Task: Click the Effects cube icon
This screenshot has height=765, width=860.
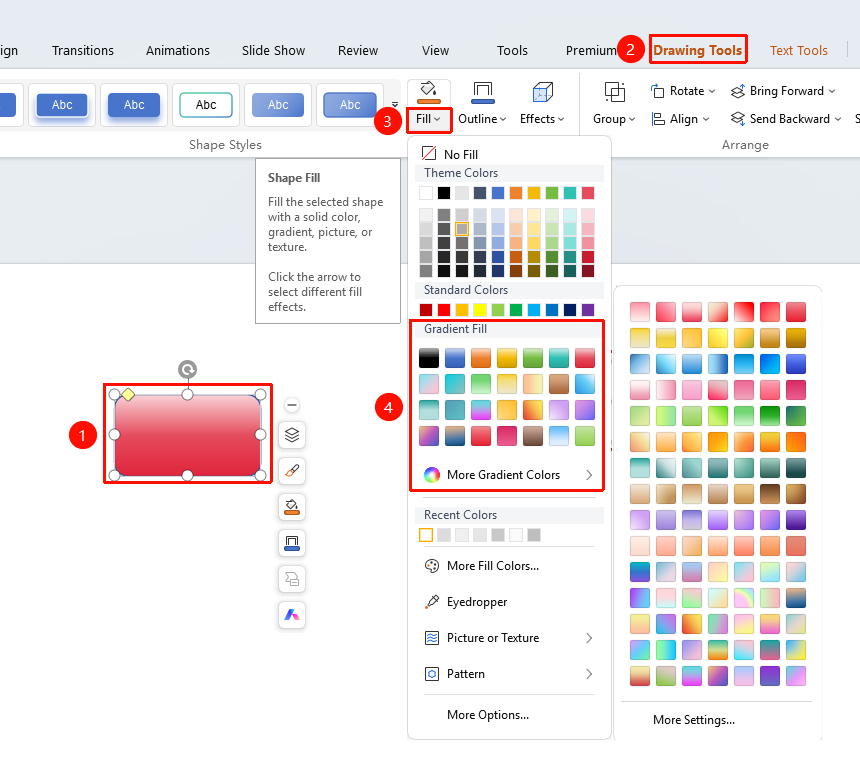Action: (542, 92)
